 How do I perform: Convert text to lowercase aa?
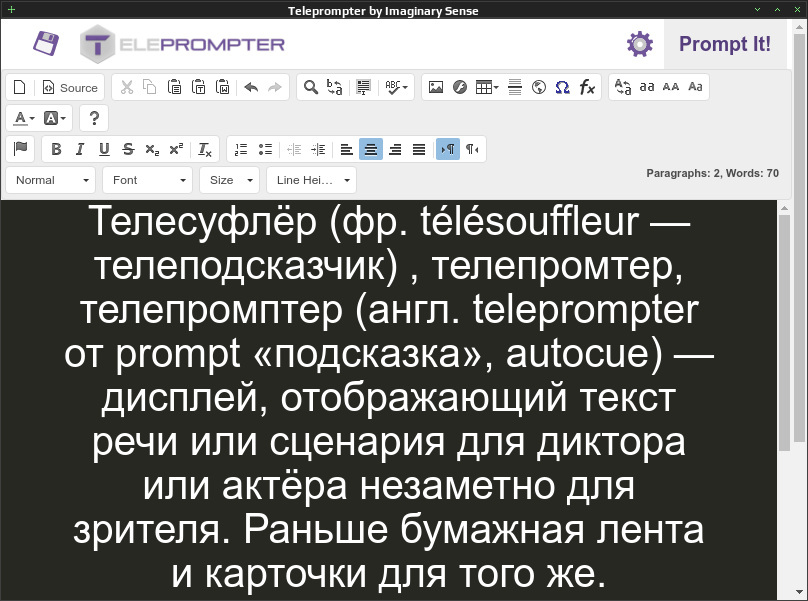647,87
